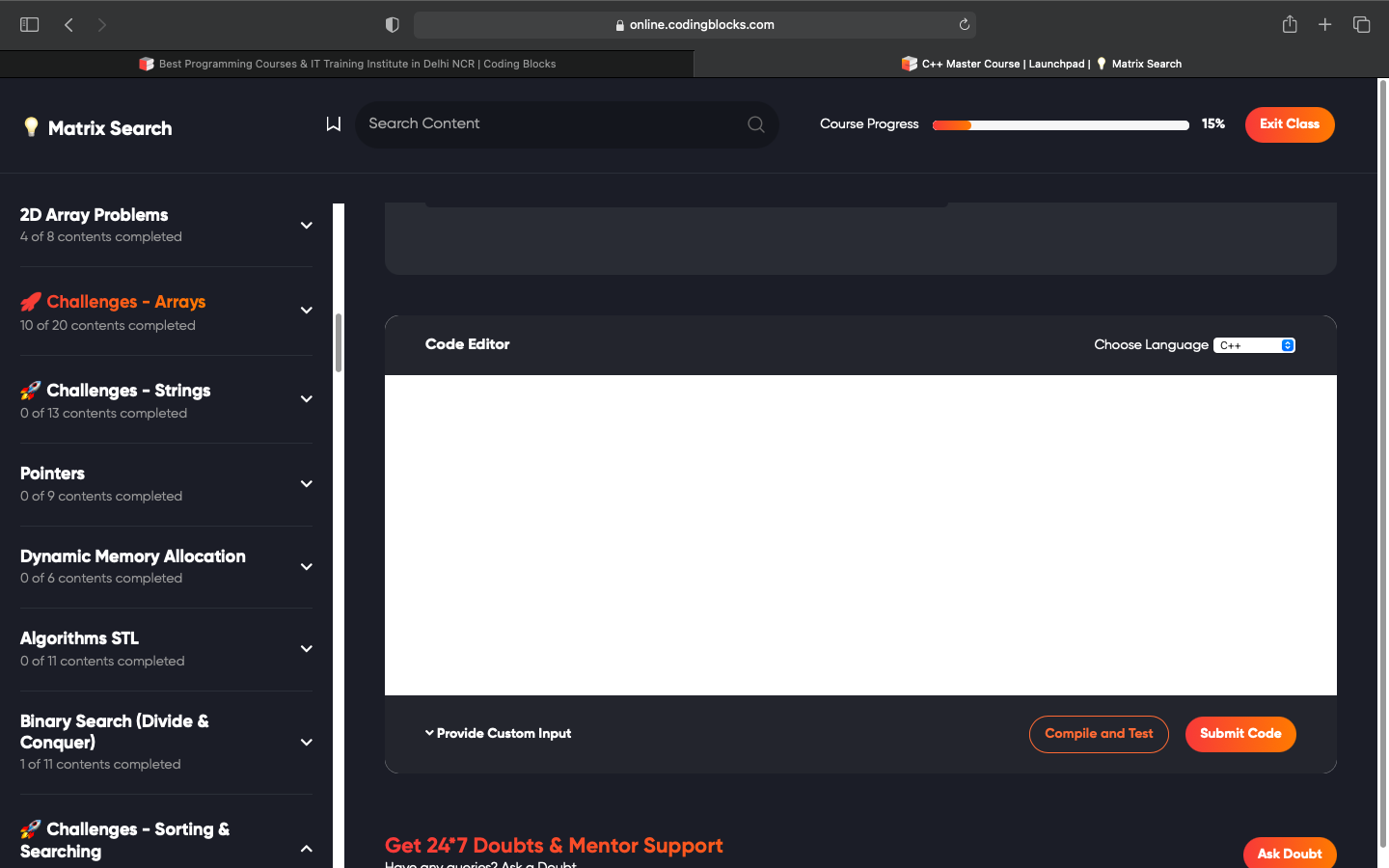This screenshot has height=868, width=1389.
Task: Click 'Get 24*7 Doubts & Mentor Support' heading
Action: (x=554, y=846)
